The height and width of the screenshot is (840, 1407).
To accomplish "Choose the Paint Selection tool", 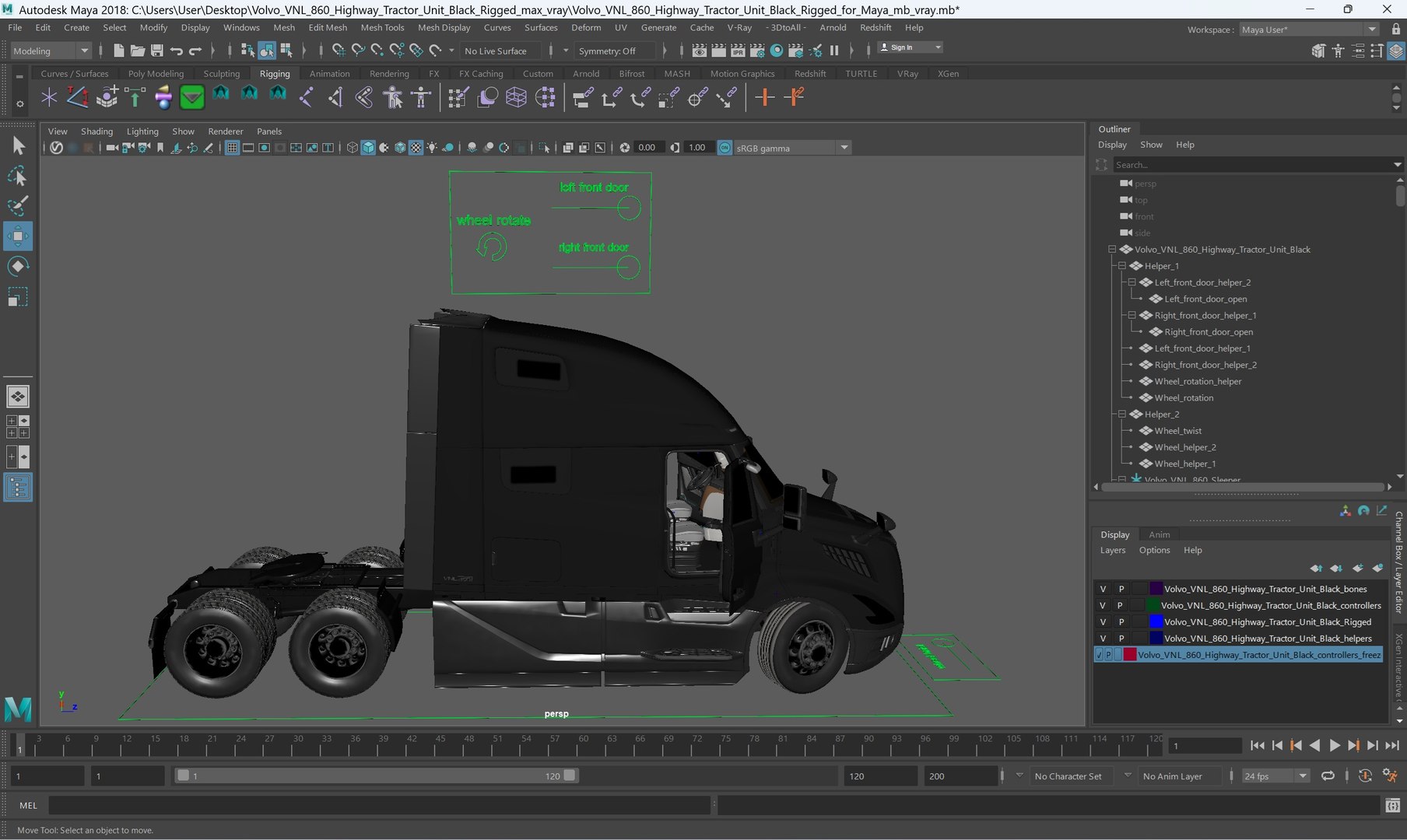I will pos(18,206).
